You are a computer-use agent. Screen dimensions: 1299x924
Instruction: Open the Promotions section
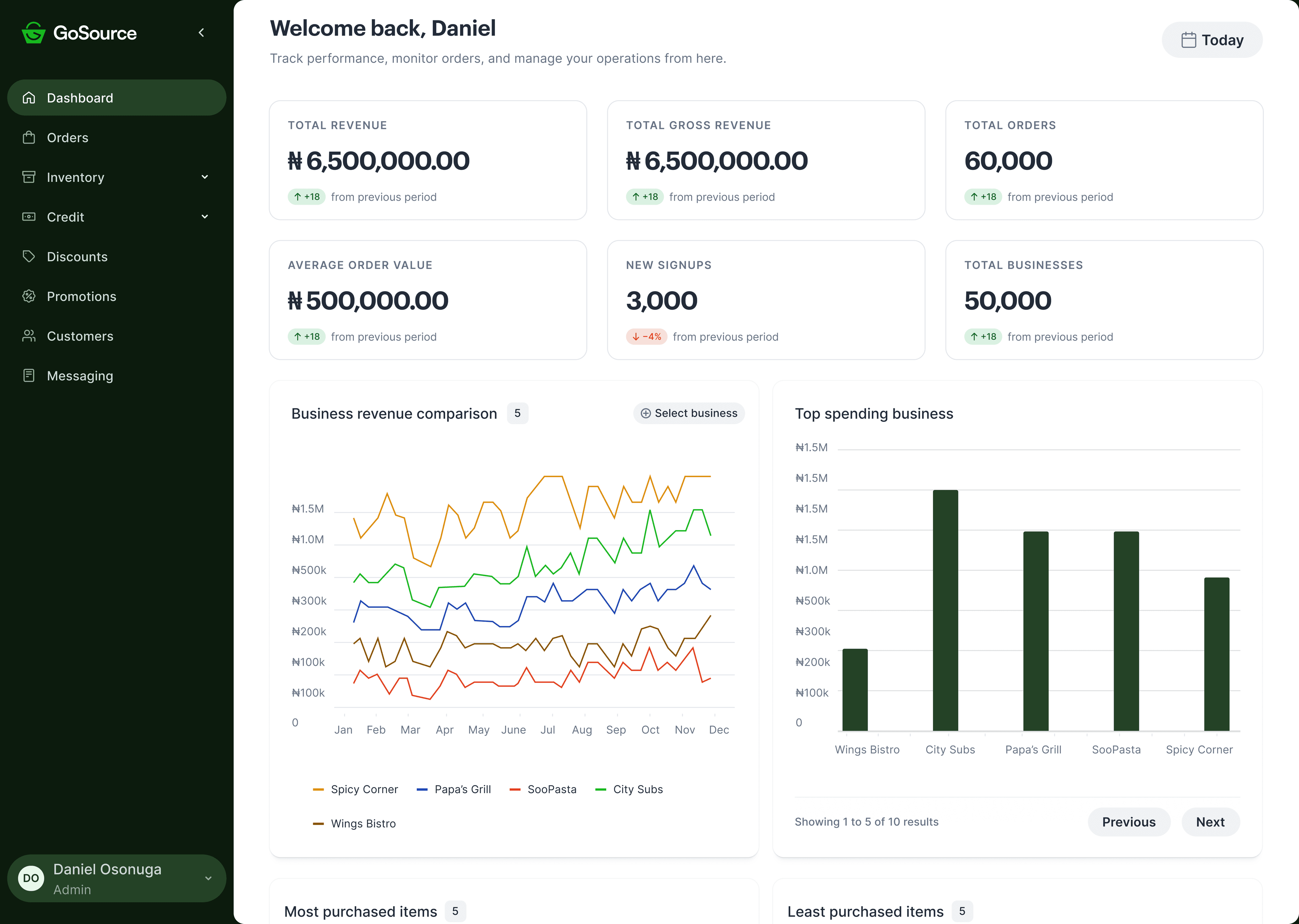[x=117, y=296]
